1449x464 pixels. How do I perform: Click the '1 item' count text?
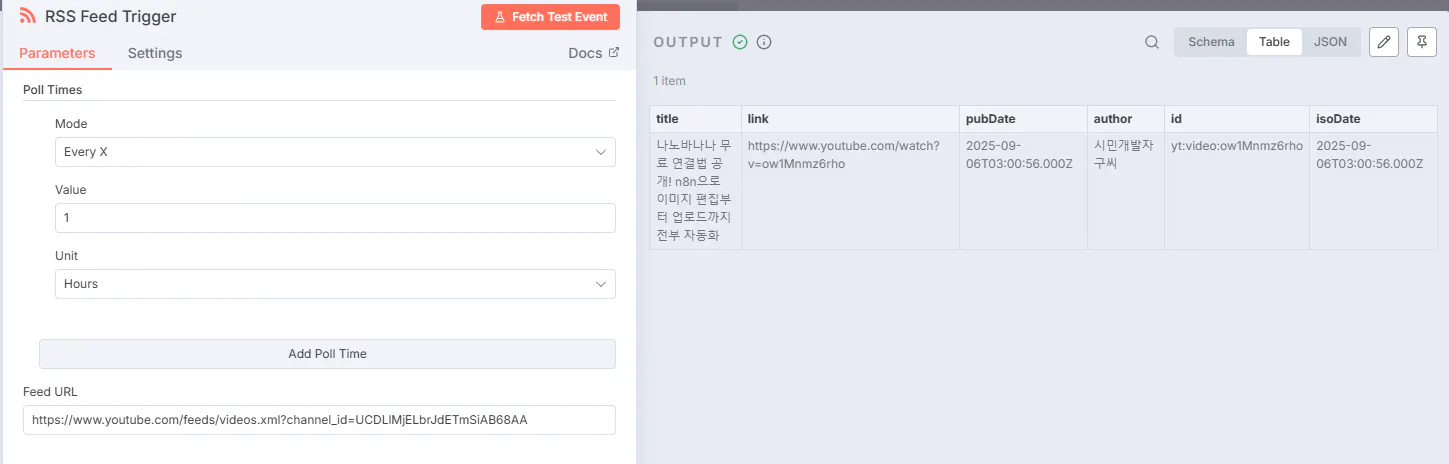[x=669, y=81]
